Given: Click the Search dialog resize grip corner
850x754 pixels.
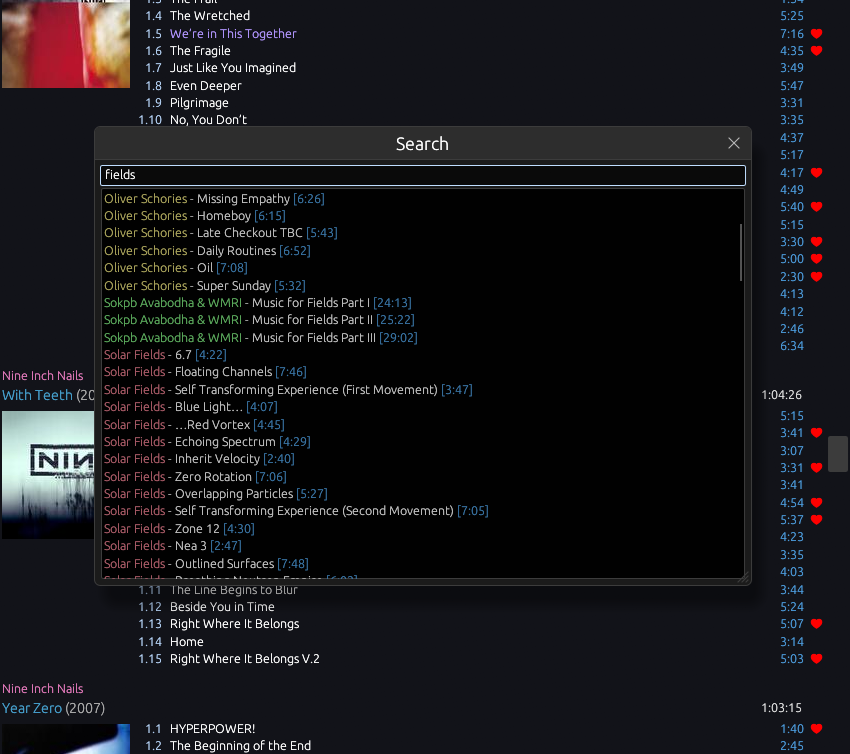Looking at the screenshot, I should (x=742, y=577).
